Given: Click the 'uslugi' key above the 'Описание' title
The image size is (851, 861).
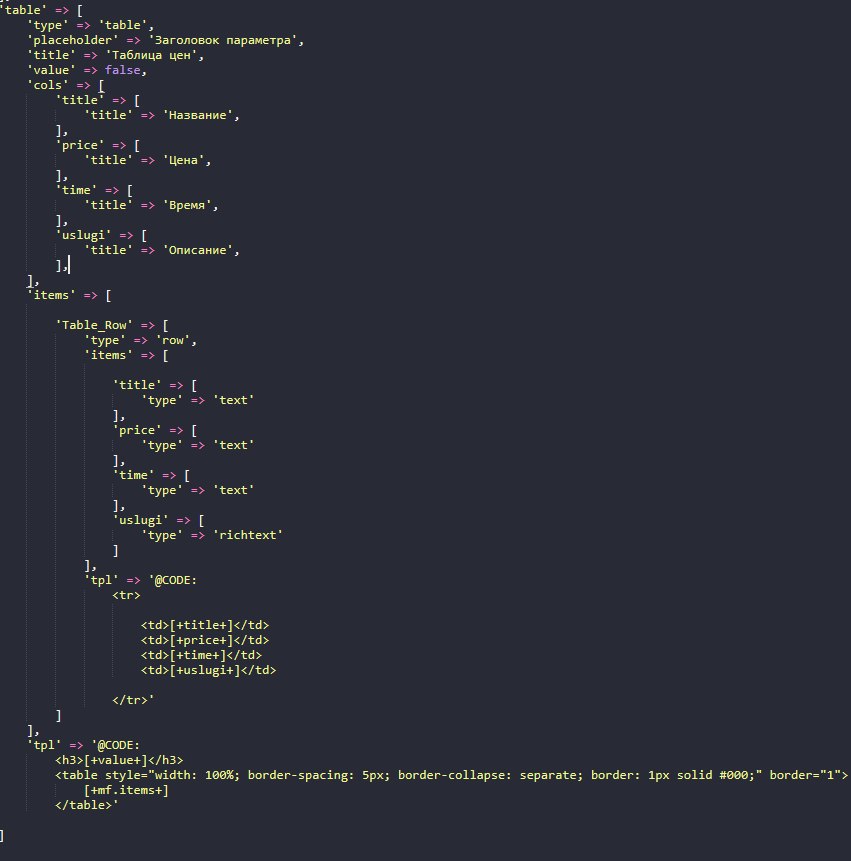Looking at the screenshot, I should click(83, 235).
